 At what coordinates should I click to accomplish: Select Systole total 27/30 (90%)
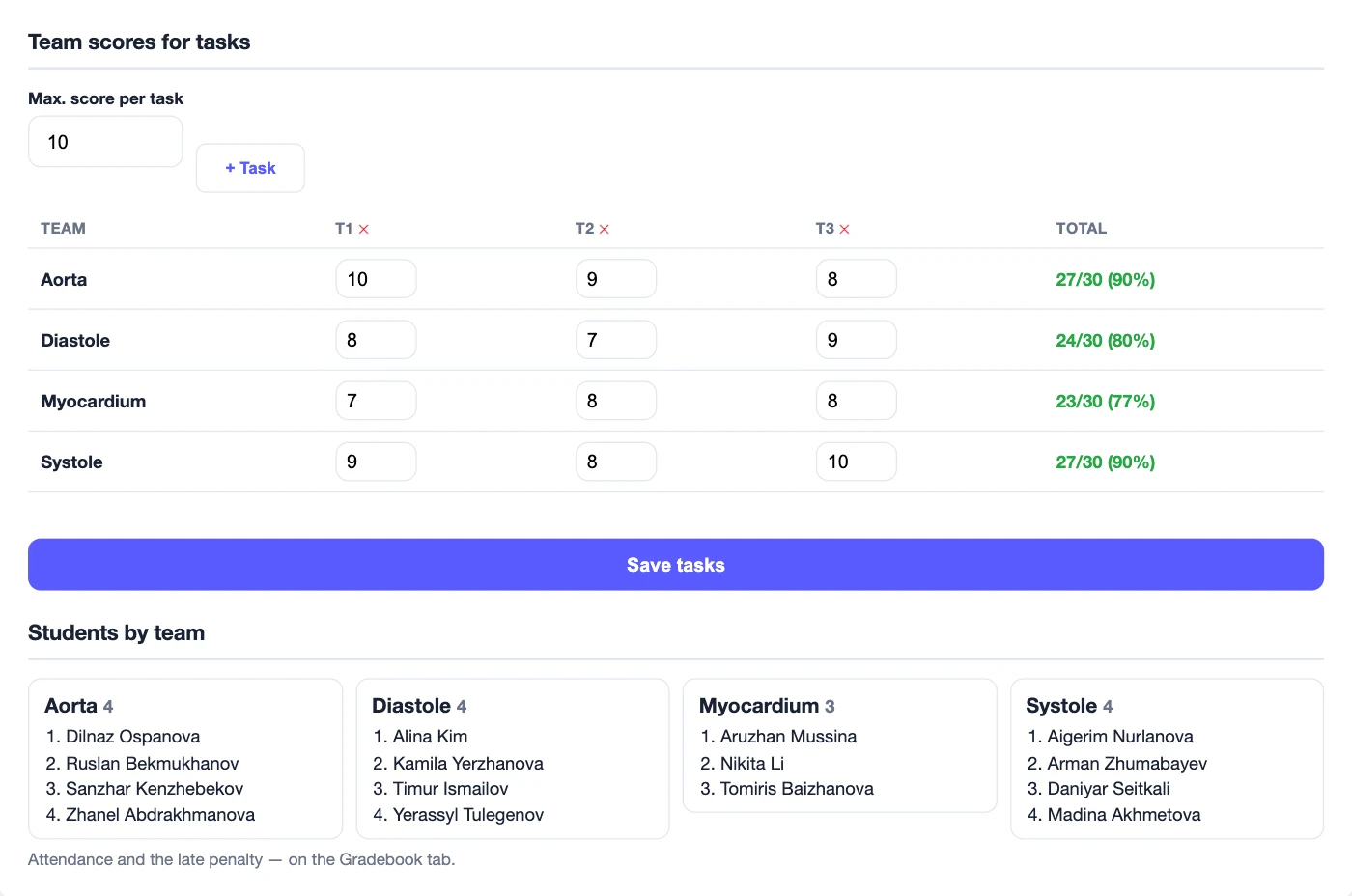pyautogui.click(x=1105, y=462)
